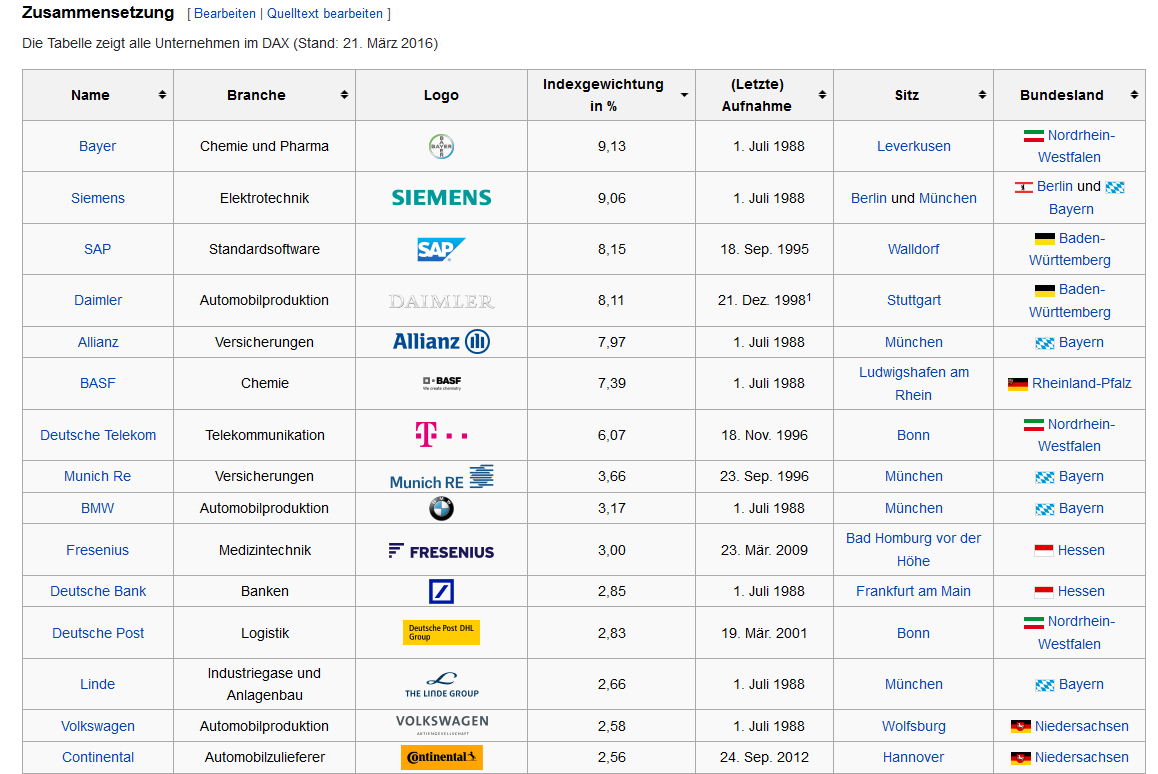Click the Rheinland-Pfalz flag icon

point(1017,384)
